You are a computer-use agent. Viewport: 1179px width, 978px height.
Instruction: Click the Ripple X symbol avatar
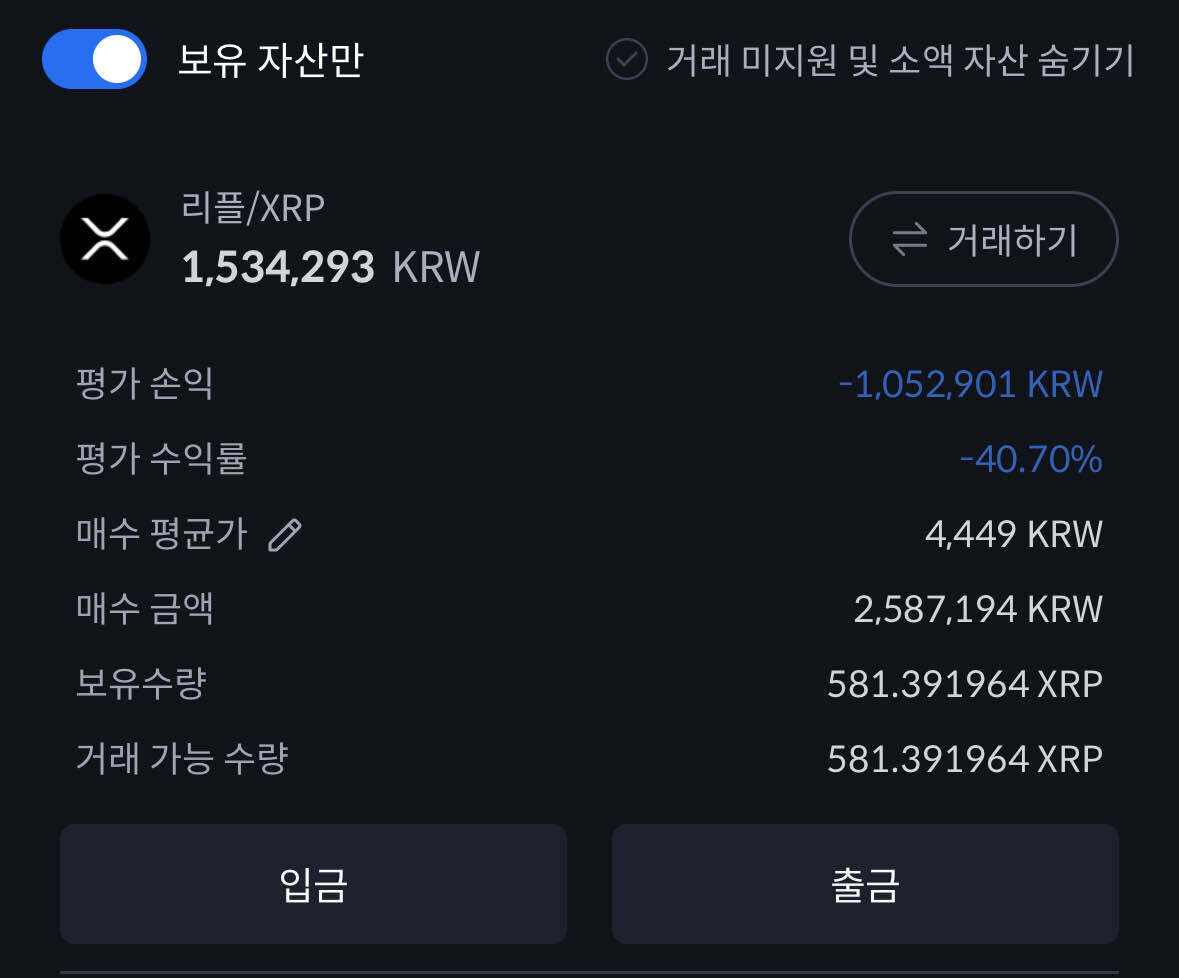click(106, 239)
